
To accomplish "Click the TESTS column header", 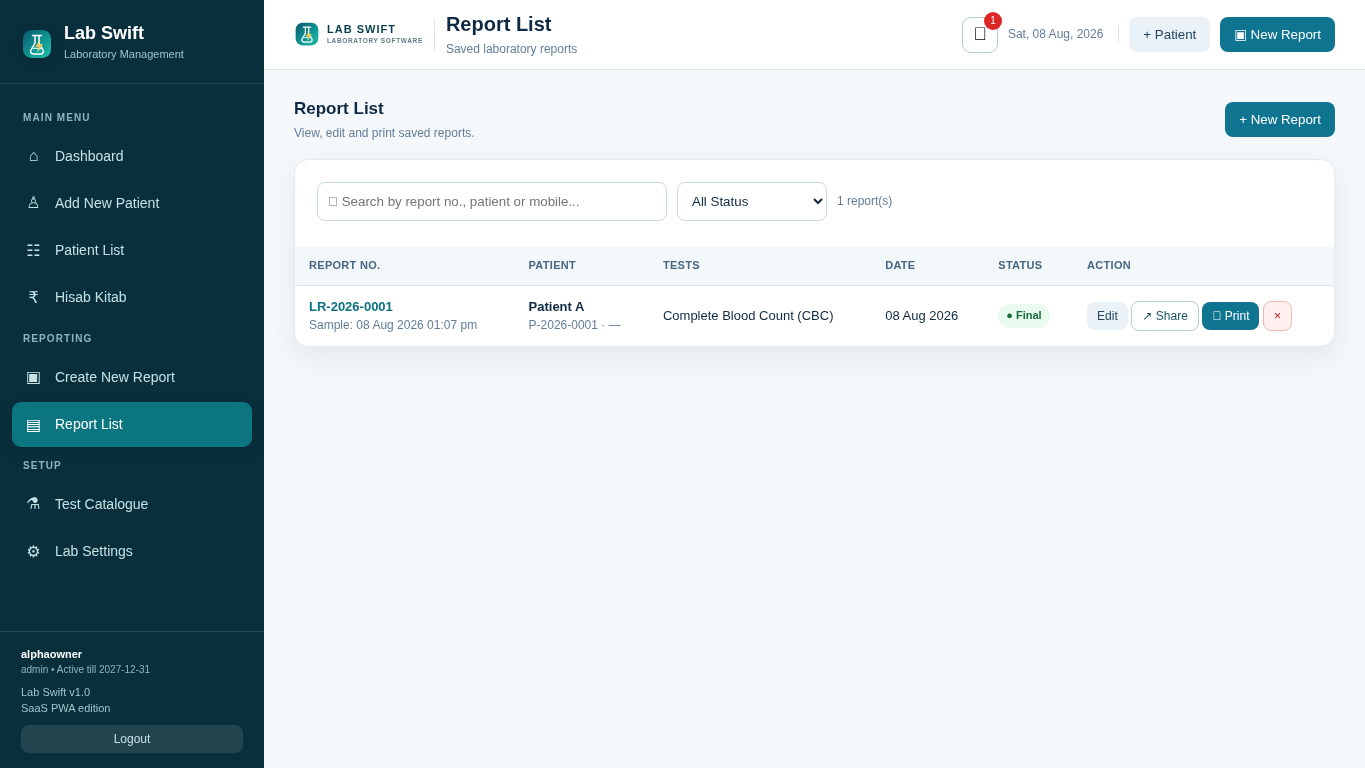I will (x=681, y=265).
